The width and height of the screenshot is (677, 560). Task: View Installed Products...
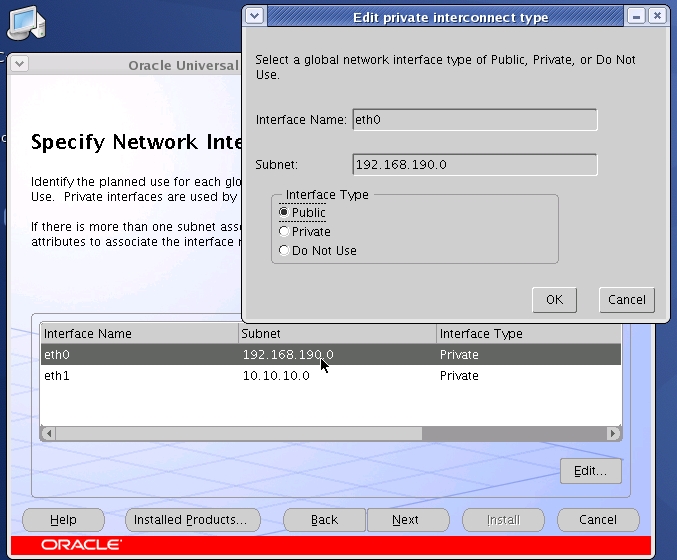[x=193, y=519]
